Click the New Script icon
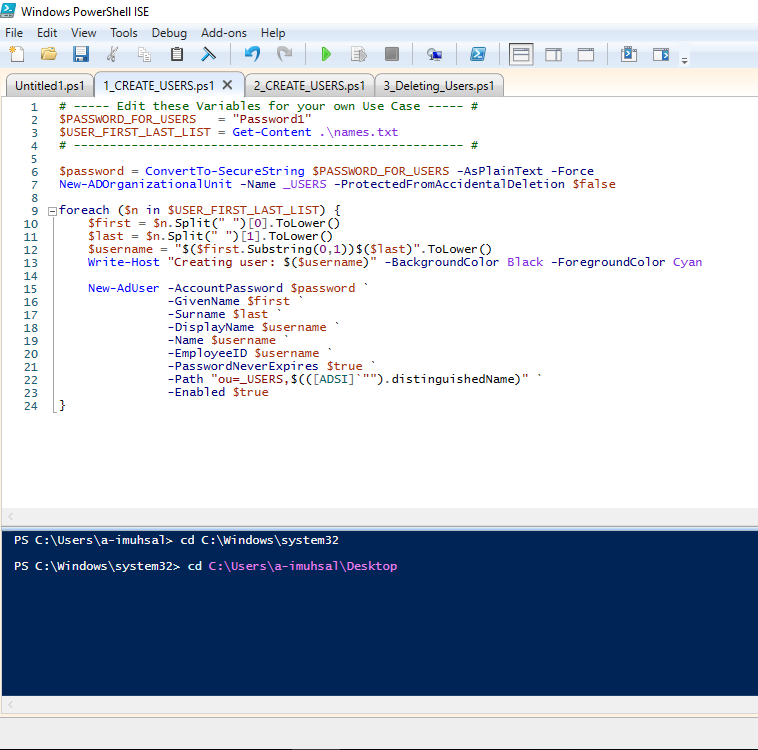Screen dimensions: 758x750 pyautogui.click(x=16, y=54)
